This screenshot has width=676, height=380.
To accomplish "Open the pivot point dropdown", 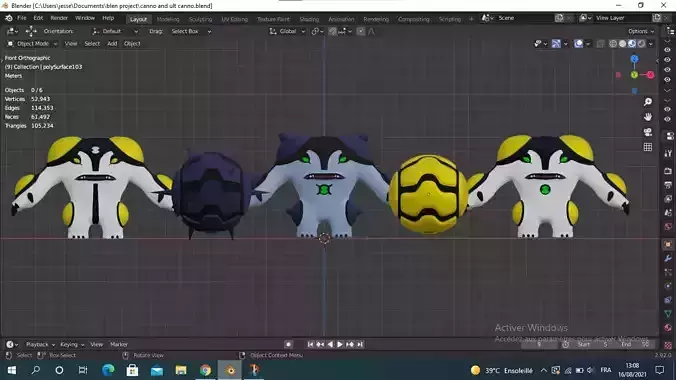I will pyautogui.click(x=317, y=31).
